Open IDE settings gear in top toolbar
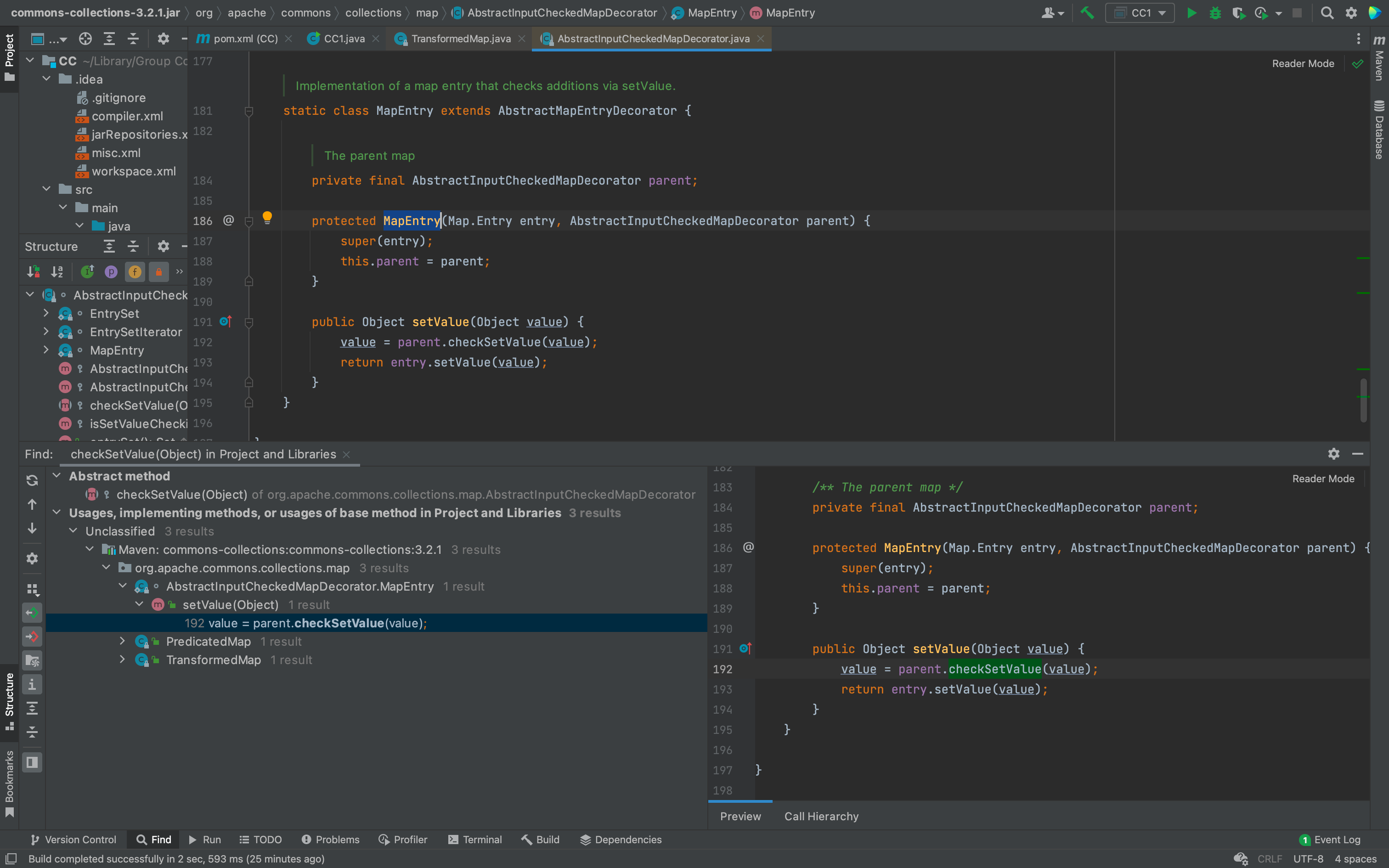1389x868 pixels. tap(1351, 13)
